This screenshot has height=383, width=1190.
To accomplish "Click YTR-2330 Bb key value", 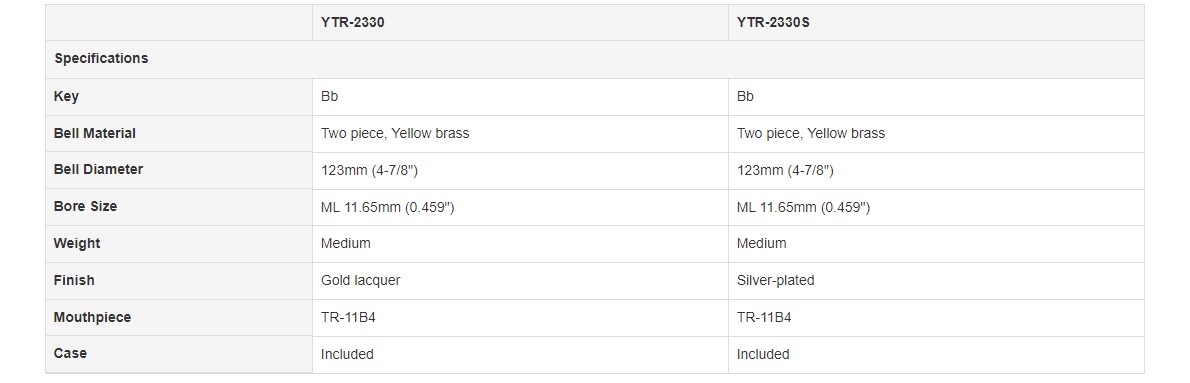I will tap(329, 96).
